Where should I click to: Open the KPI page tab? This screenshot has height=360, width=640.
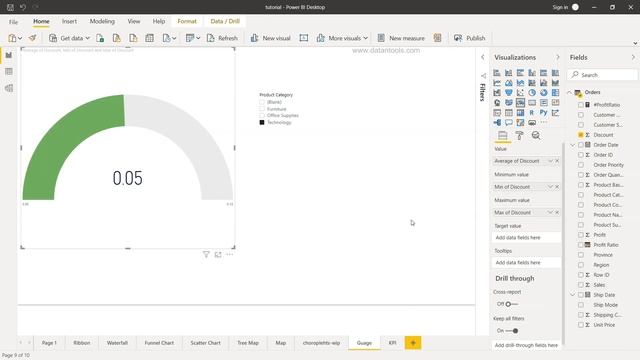(x=393, y=343)
